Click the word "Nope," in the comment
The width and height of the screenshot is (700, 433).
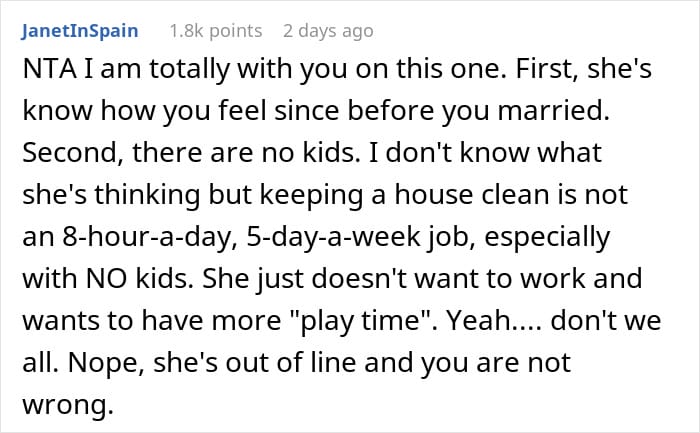tap(106, 363)
